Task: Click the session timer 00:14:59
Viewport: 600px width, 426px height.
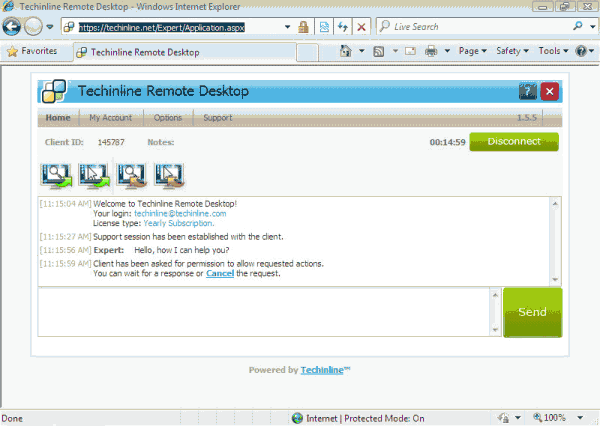Action: click(x=447, y=142)
